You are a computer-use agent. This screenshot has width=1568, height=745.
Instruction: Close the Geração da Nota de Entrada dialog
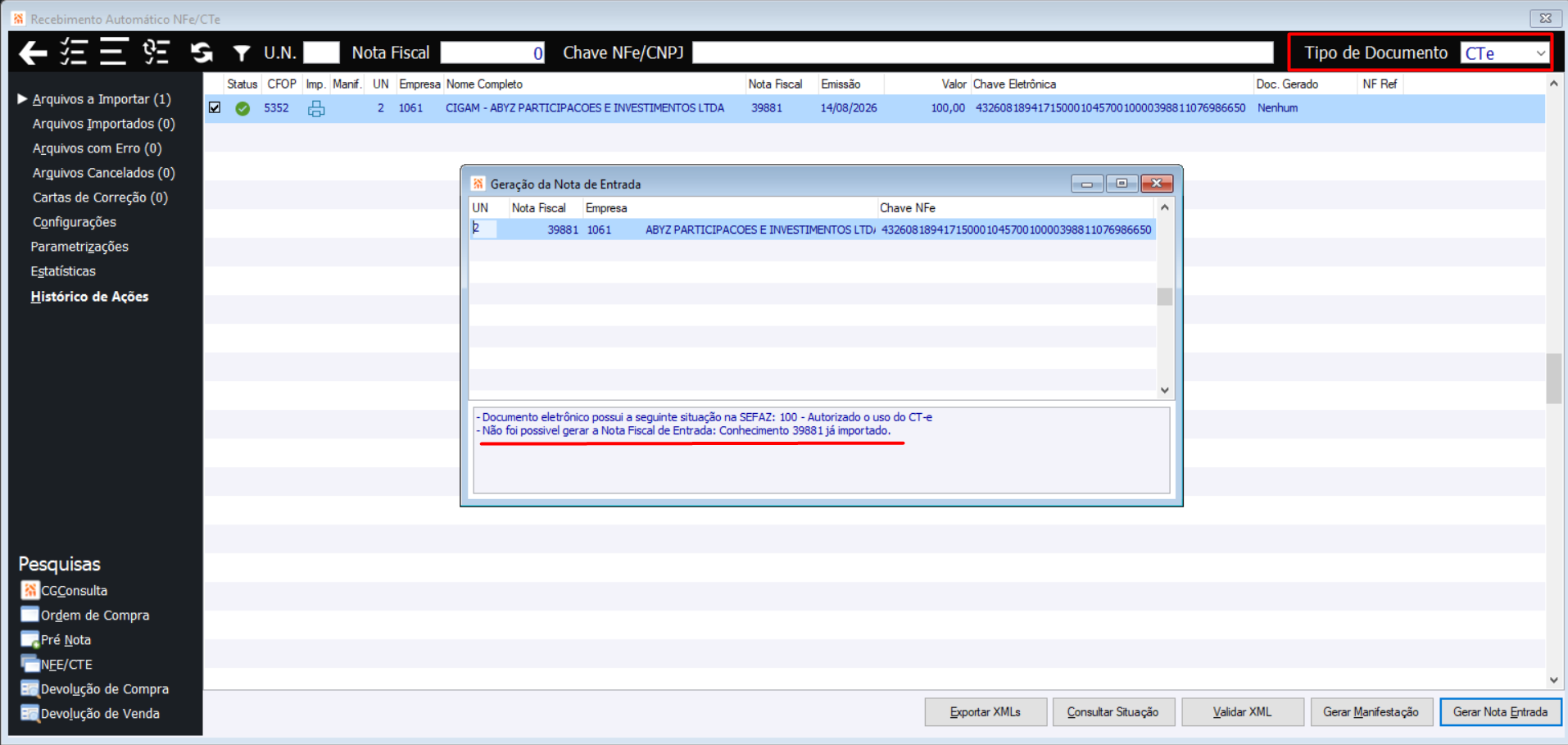(x=1157, y=184)
